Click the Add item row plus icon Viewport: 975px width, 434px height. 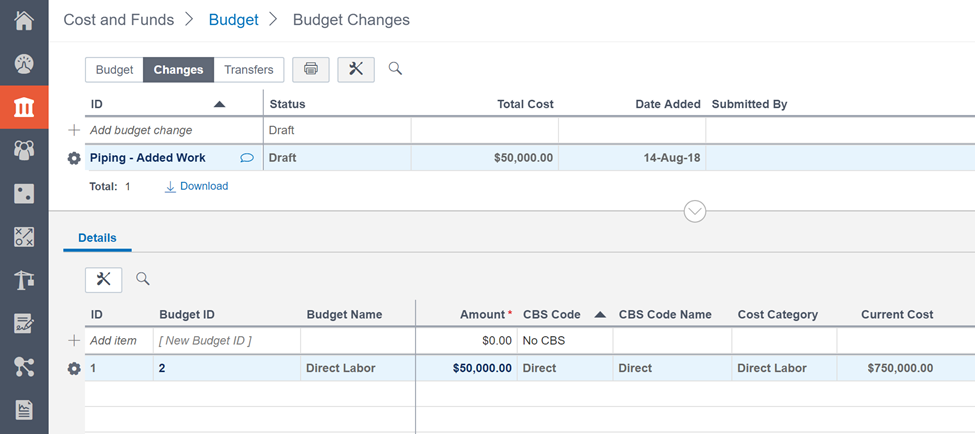(74, 341)
